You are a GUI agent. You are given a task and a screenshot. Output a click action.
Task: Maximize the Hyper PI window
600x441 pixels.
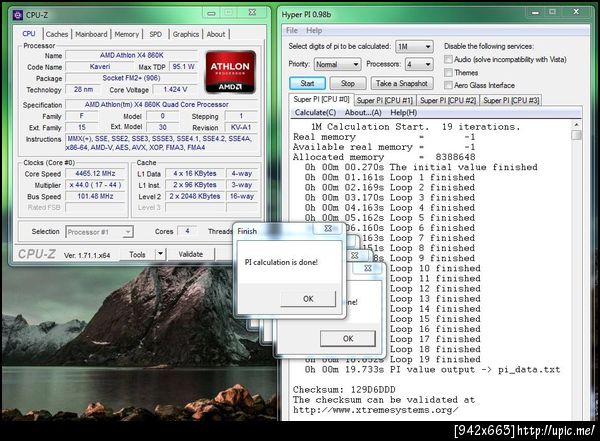click(552, 12)
